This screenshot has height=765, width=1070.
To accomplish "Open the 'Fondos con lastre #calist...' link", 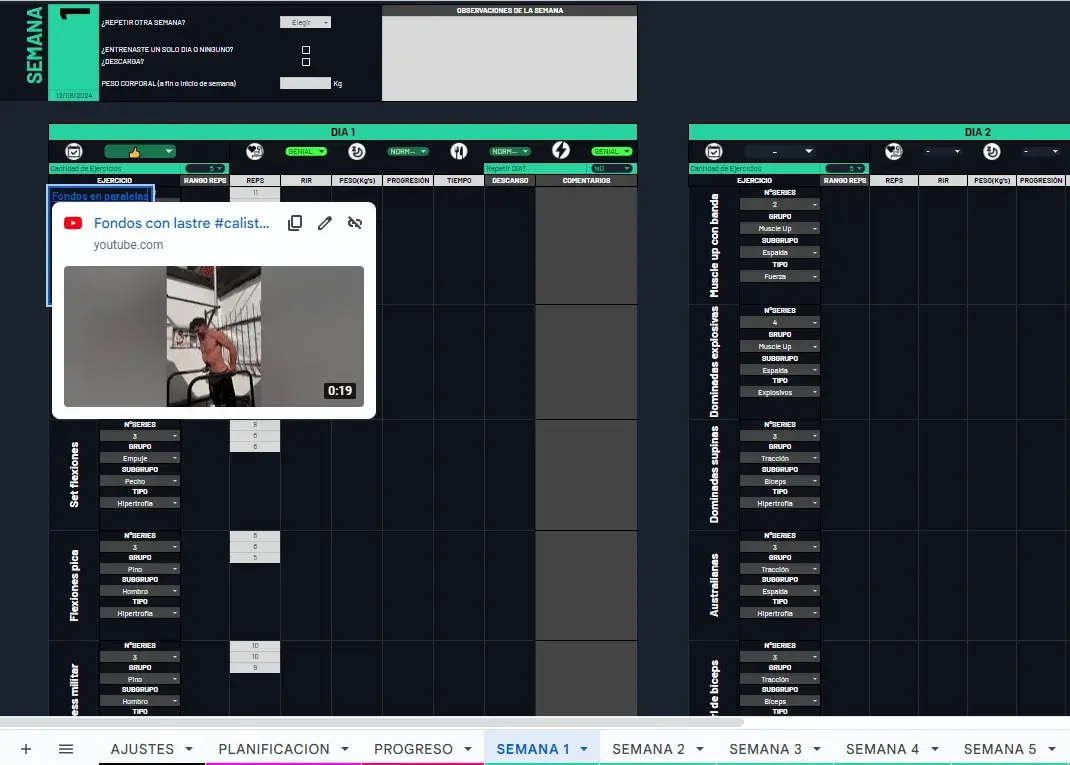I will click(x=182, y=223).
